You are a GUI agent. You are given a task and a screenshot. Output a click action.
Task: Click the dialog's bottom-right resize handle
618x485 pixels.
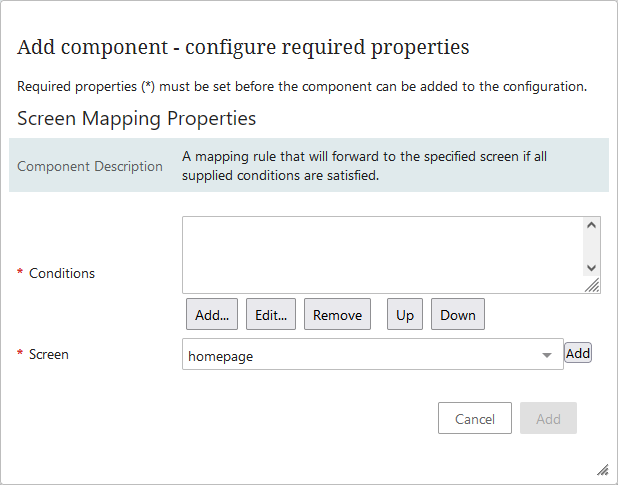(x=602, y=469)
